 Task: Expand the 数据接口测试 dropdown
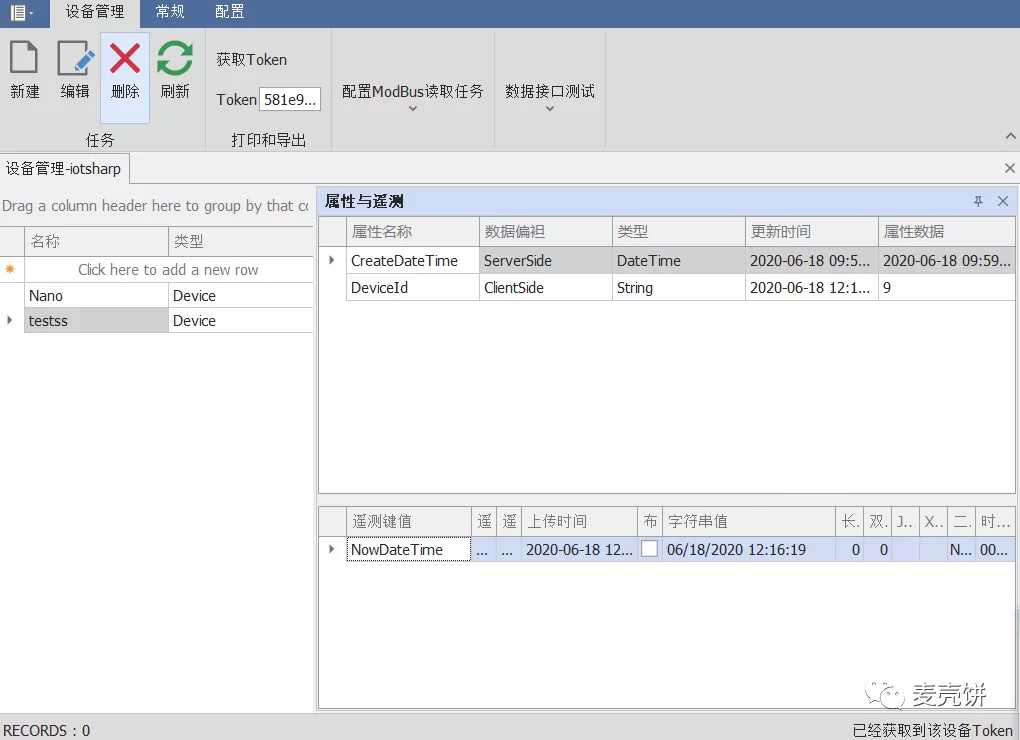tap(550, 109)
